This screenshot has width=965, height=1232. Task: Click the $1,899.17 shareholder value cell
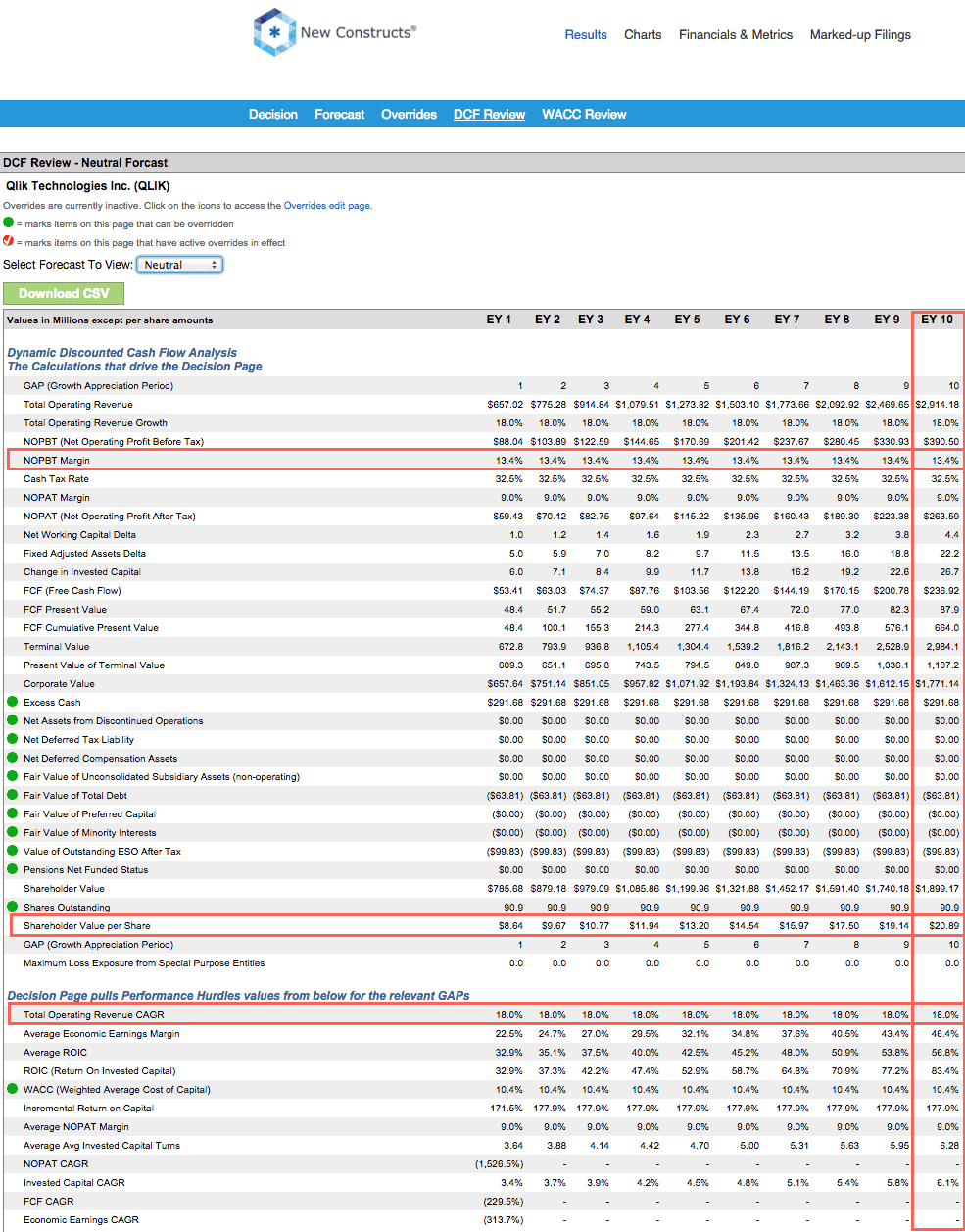click(x=938, y=888)
